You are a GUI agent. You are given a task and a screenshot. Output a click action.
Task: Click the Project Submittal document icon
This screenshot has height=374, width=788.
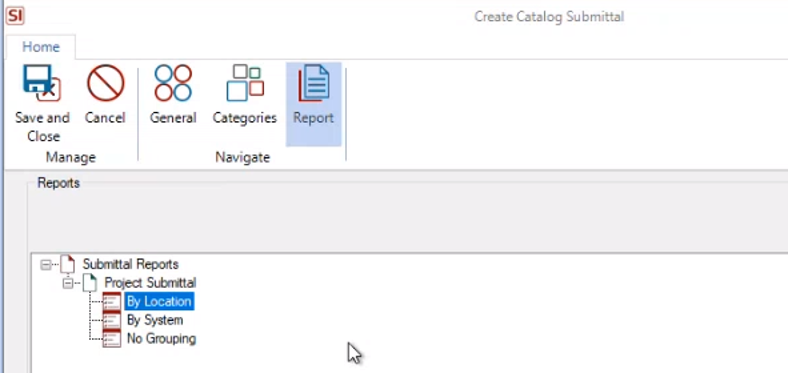[x=89, y=283]
